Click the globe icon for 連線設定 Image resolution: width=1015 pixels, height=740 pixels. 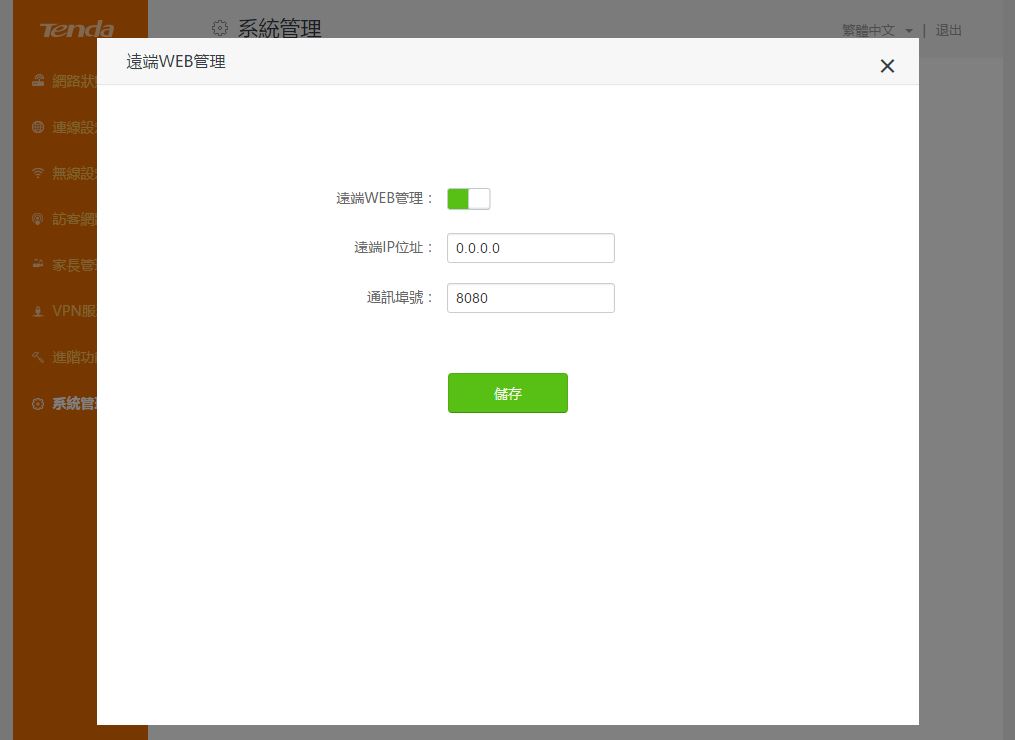pyautogui.click(x=38, y=127)
